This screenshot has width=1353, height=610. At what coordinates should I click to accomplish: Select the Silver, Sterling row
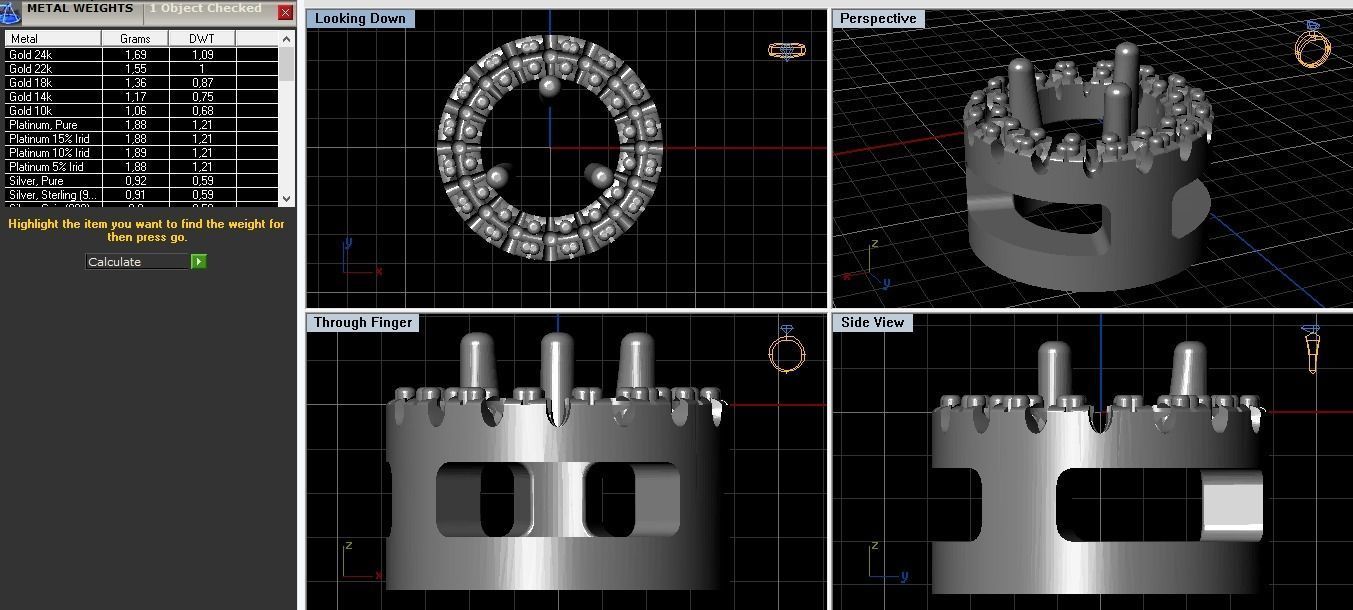click(x=141, y=195)
